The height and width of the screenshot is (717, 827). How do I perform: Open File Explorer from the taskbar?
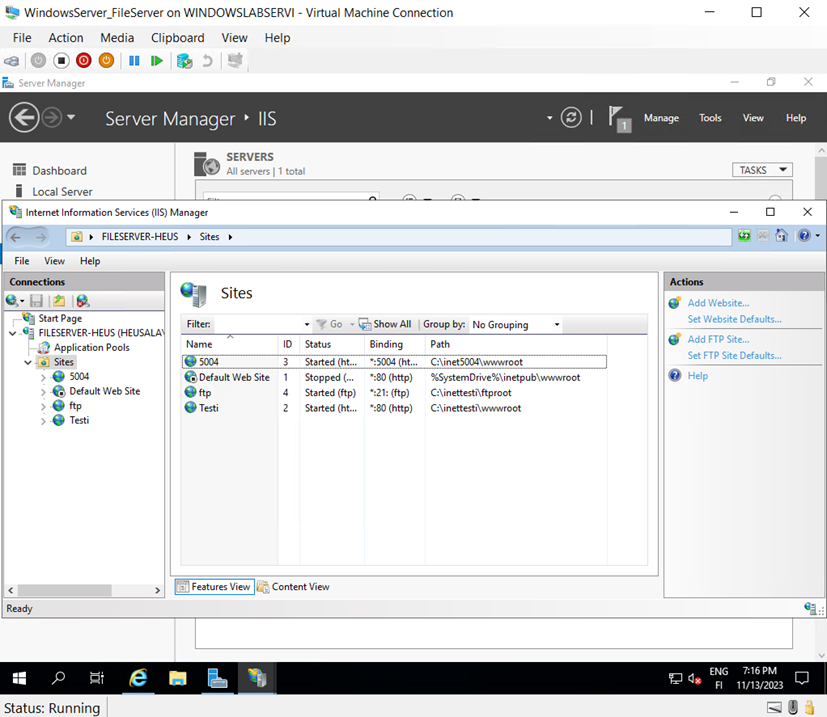(x=178, y=678)
